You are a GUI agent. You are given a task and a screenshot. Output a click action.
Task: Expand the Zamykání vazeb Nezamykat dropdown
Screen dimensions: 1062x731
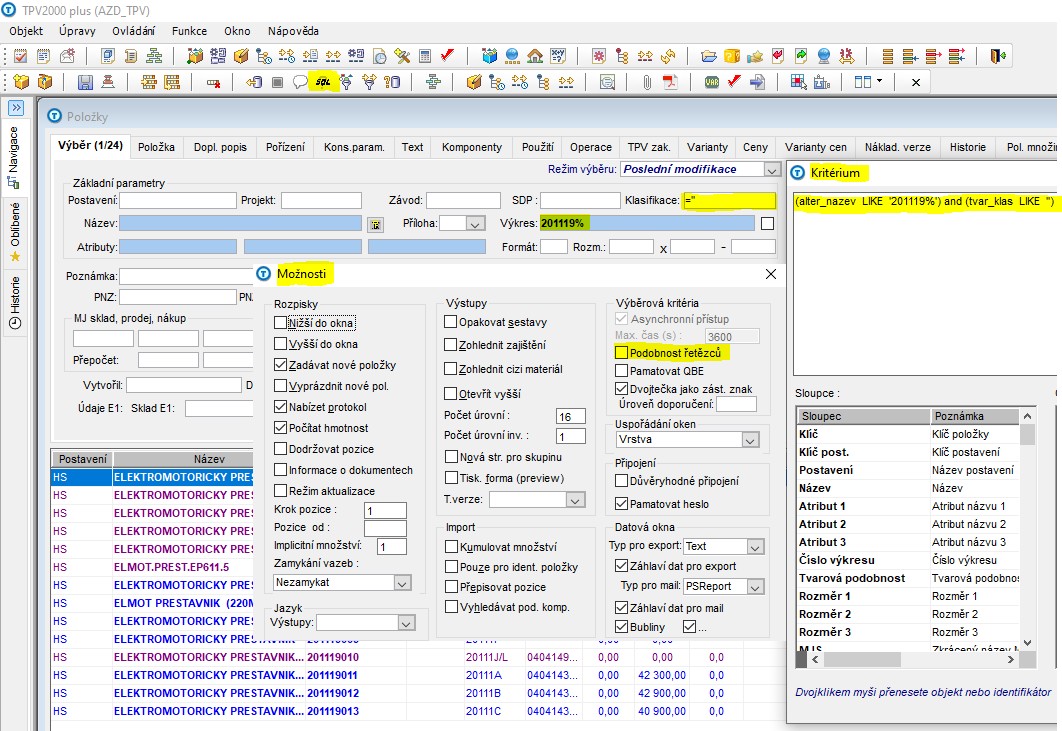[x=402, y=583]
